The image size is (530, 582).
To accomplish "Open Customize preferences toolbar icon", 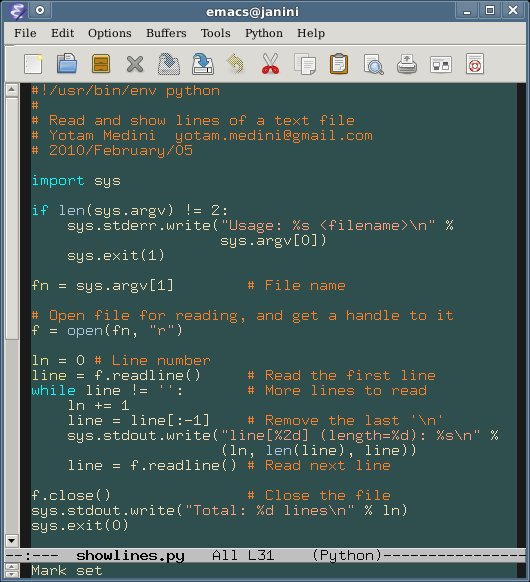I will tap(441, 65).
